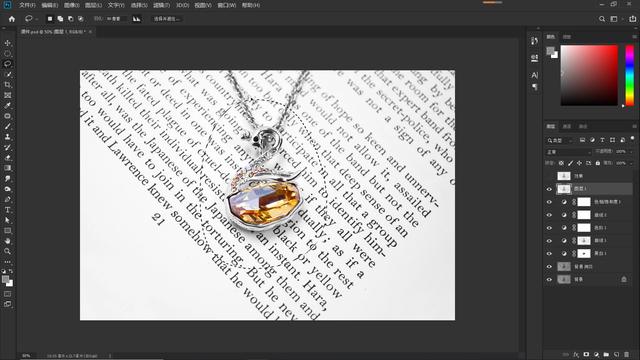Expand the layer opacity dropdown arrow
This screenshot has width=640, height=360.
(x=631, y=151)
